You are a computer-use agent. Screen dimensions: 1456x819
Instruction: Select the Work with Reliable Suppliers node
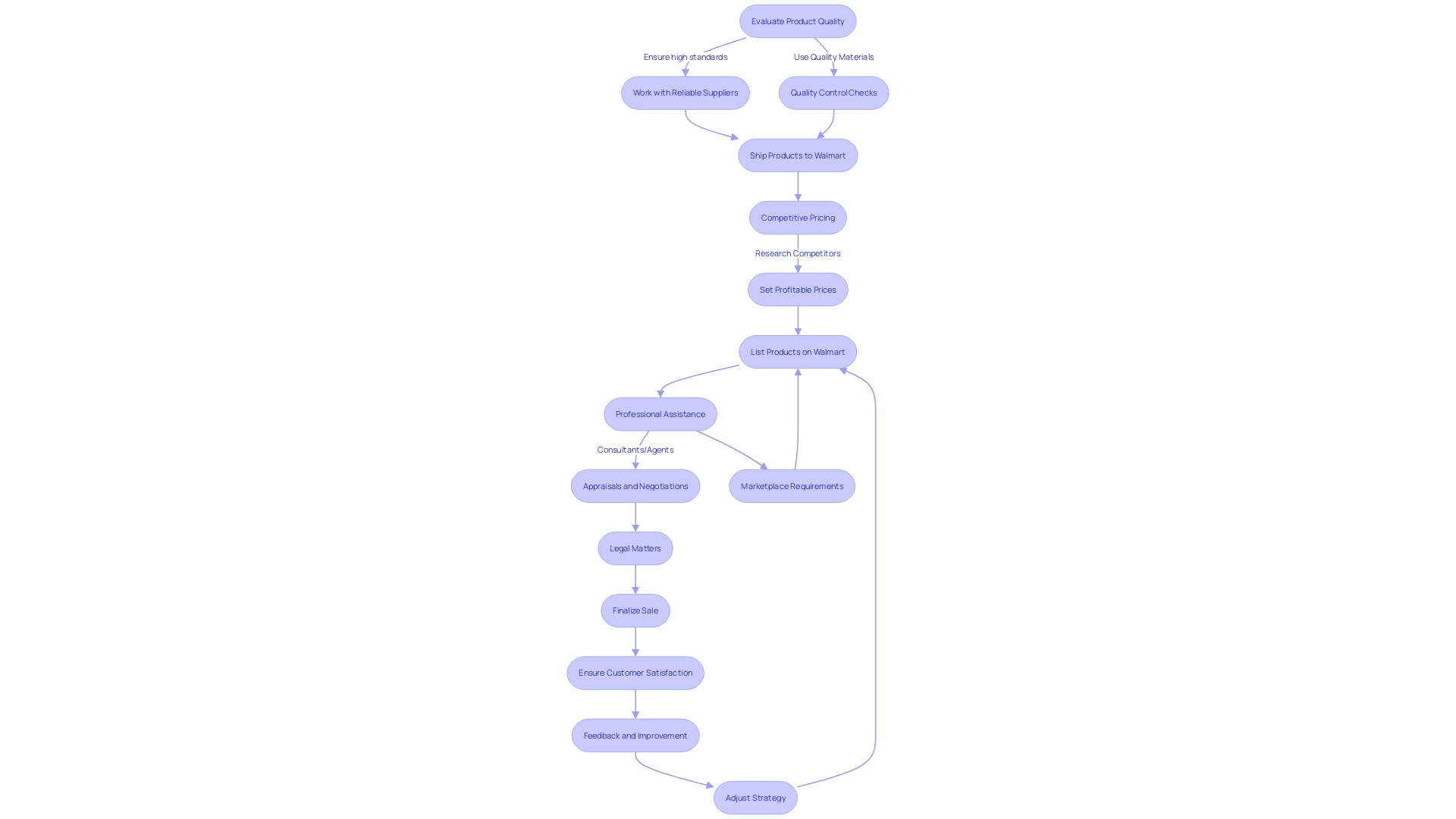click(685, 92)
